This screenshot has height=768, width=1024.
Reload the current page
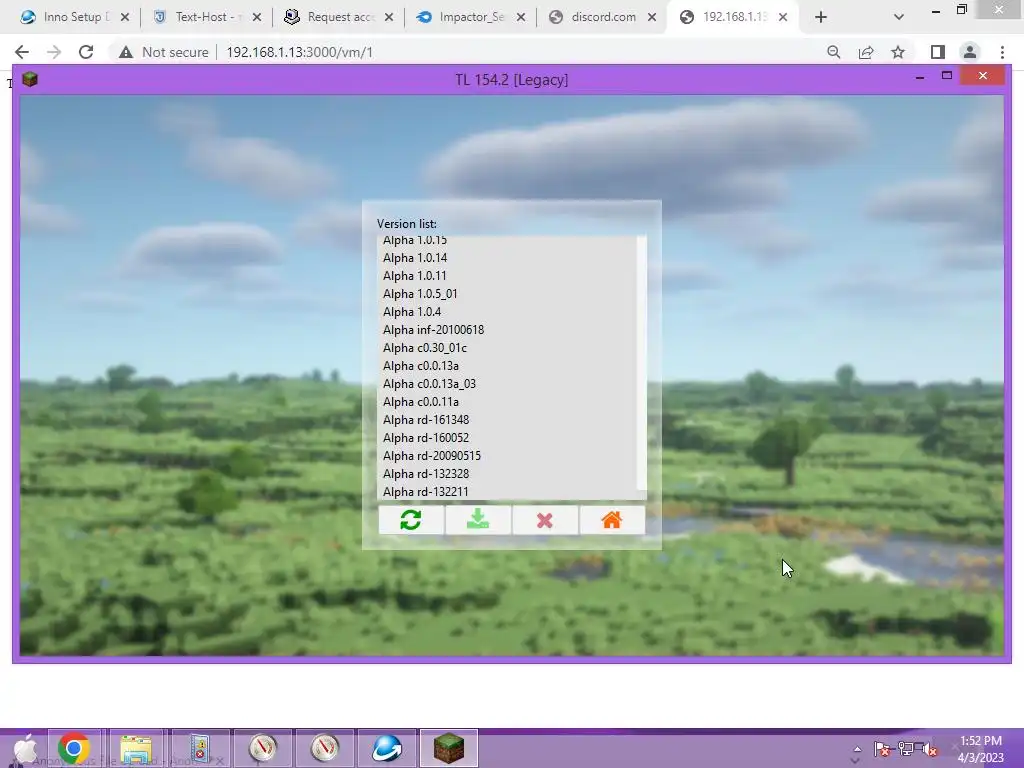click(86, 52)
